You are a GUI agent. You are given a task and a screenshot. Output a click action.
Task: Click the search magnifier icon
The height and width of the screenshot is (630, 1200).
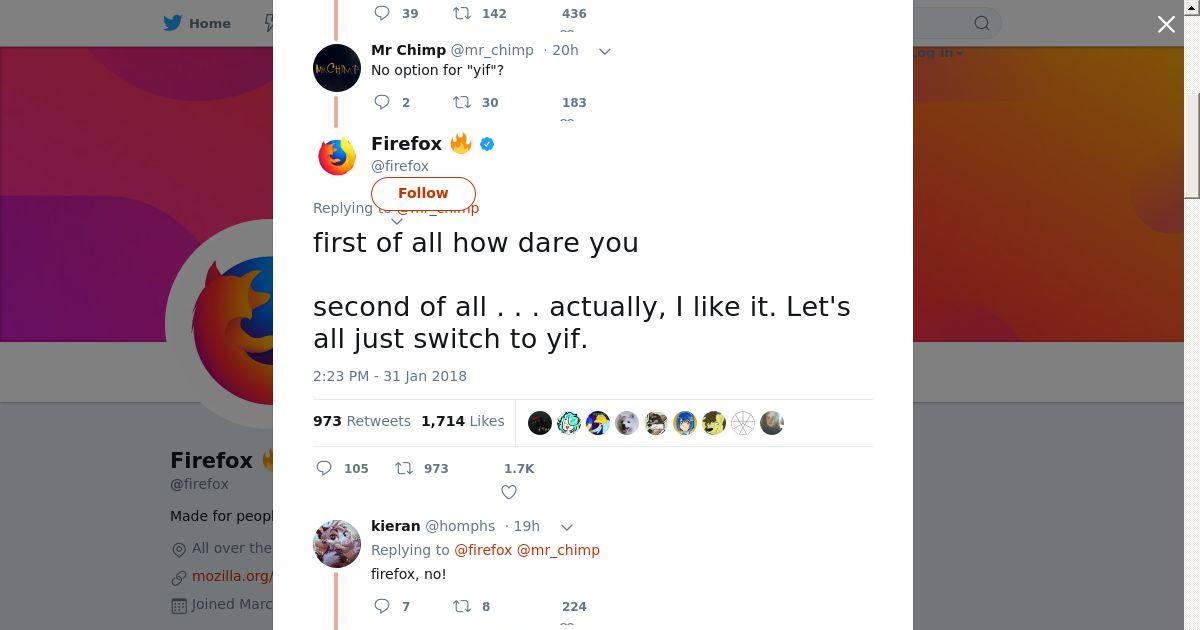(982, 23)
